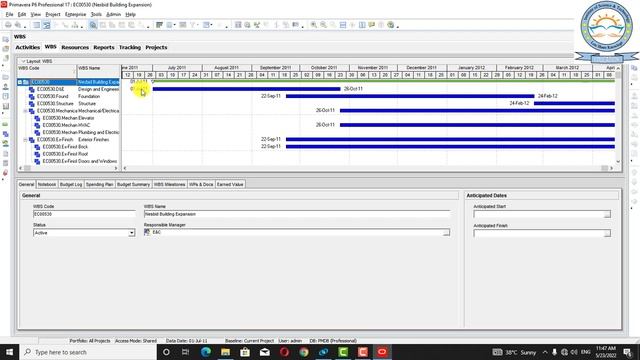Open the Admin menu
640x360 pixels.
click(113, 14)
